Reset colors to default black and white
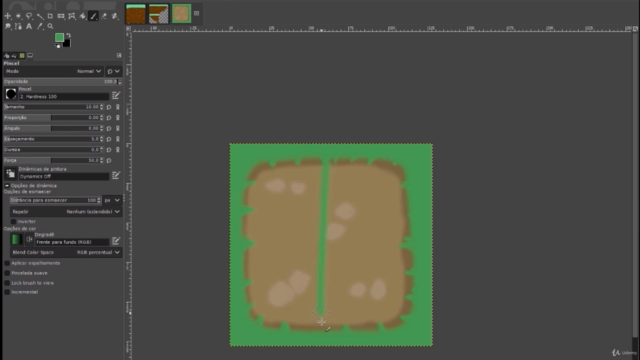 pyautogui.click(x=58, y=46)
